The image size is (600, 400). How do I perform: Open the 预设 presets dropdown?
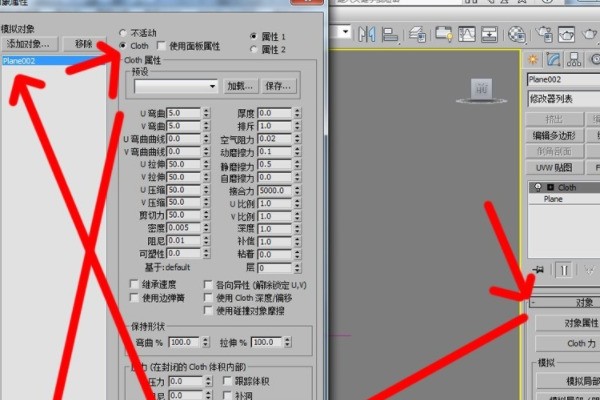coord(176,87)
